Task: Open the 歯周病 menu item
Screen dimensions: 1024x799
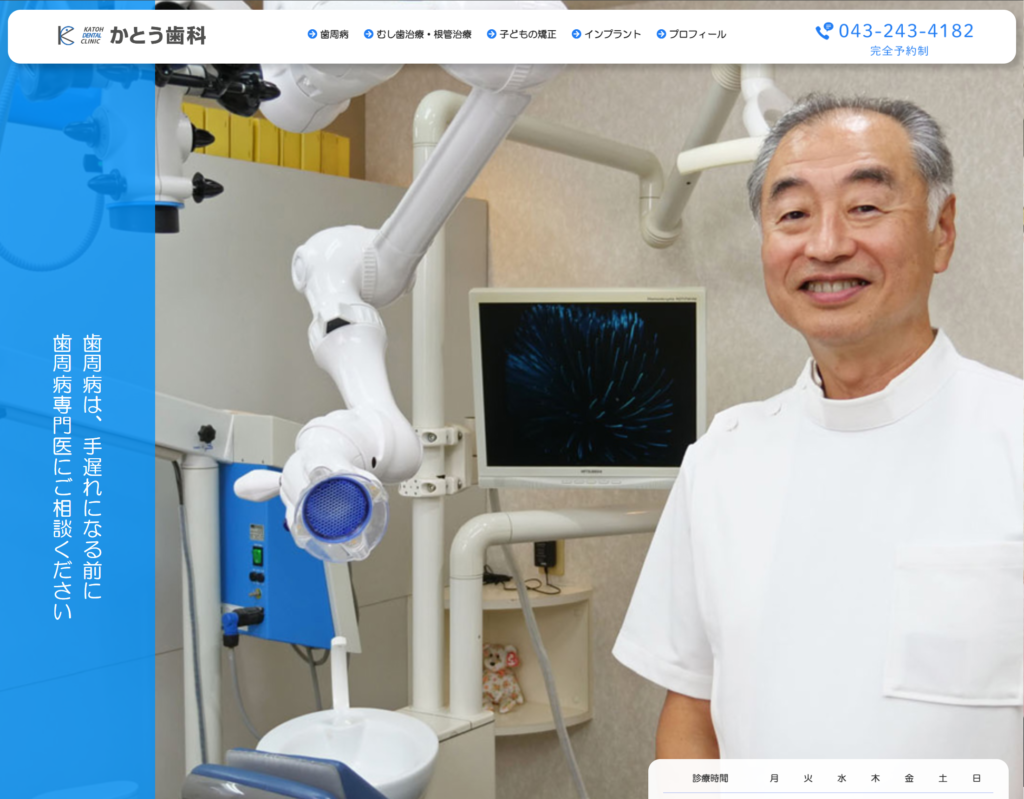Action: point(334,34)
